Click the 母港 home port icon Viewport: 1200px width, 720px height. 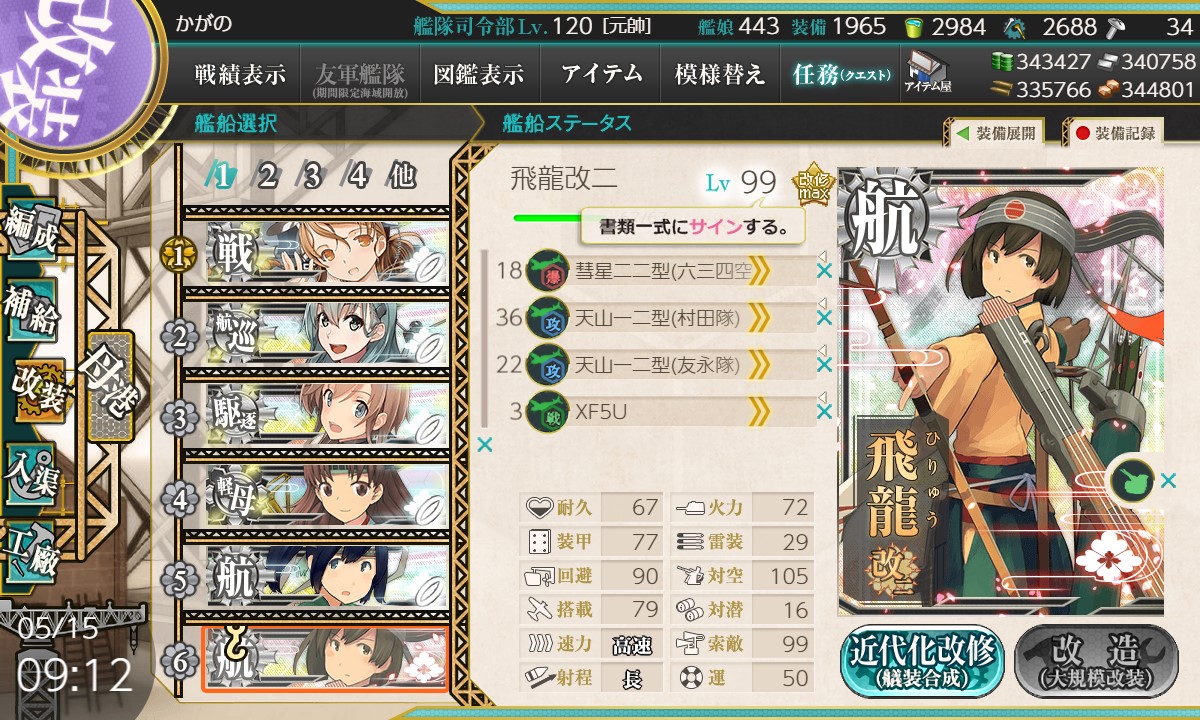coord(108,385)
